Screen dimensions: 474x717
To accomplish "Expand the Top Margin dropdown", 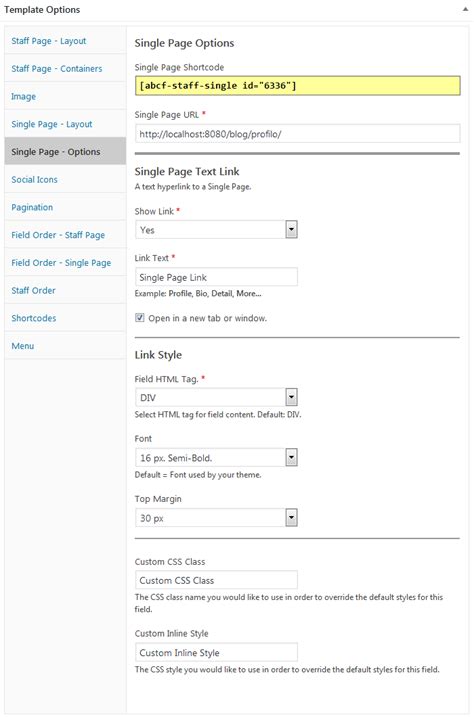I will [x=216, y=518].
